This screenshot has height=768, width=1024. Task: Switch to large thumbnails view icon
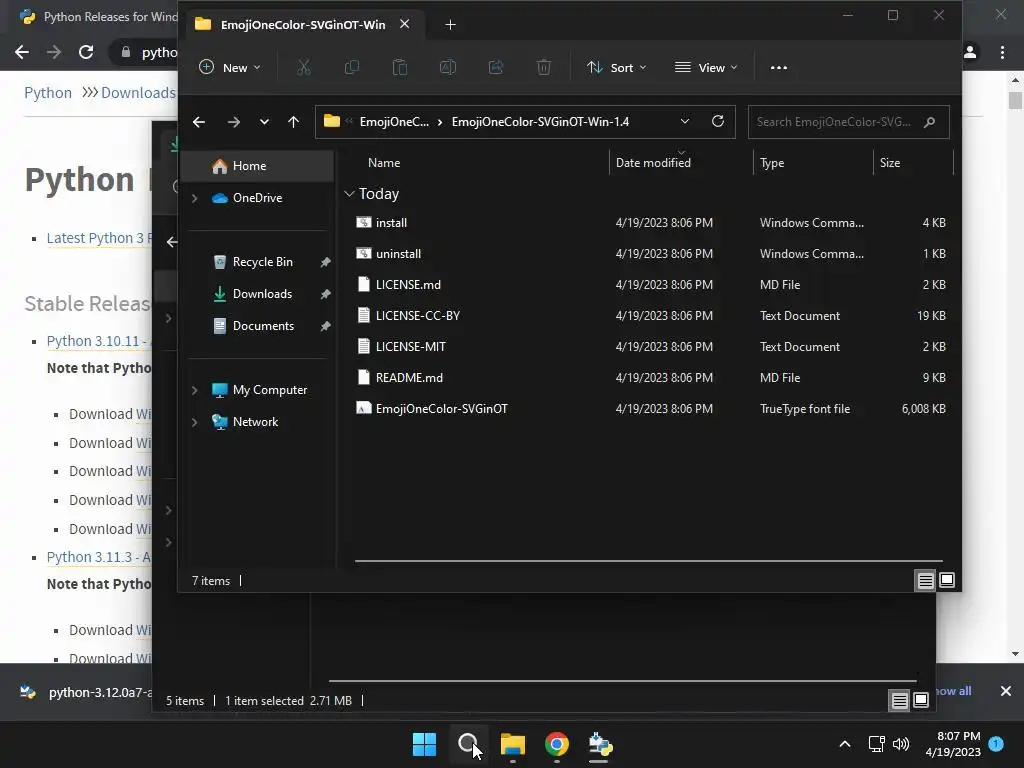pos(947,580)
